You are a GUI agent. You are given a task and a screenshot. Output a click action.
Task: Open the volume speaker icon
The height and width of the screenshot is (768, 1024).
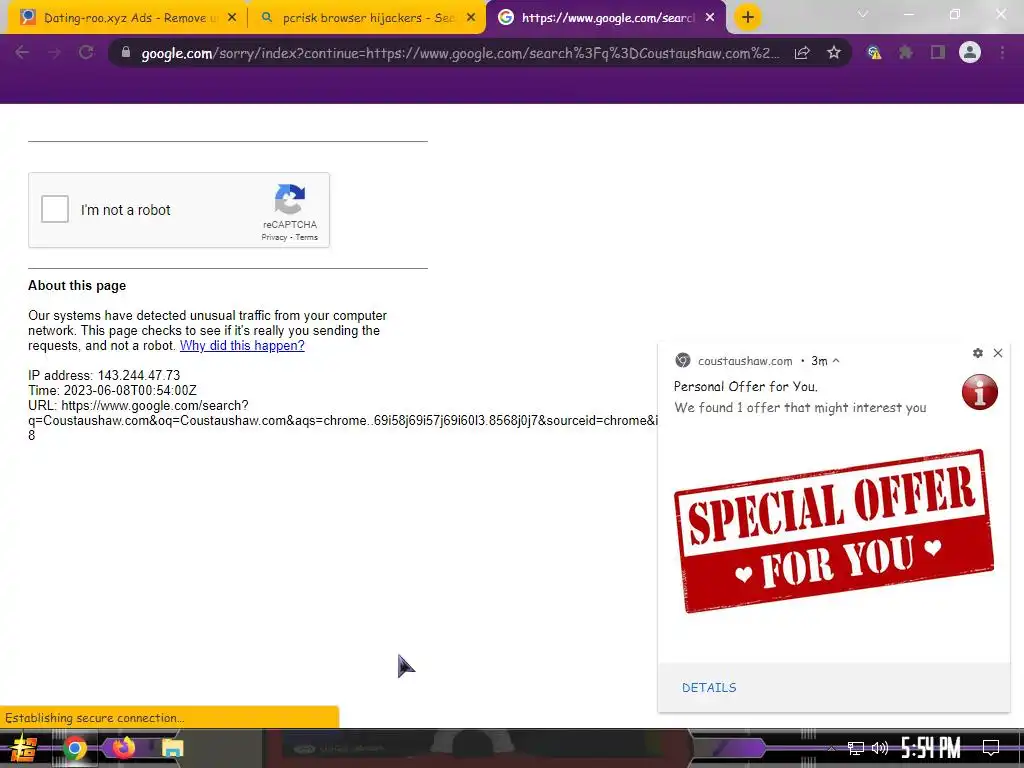(x=880, y=748)
